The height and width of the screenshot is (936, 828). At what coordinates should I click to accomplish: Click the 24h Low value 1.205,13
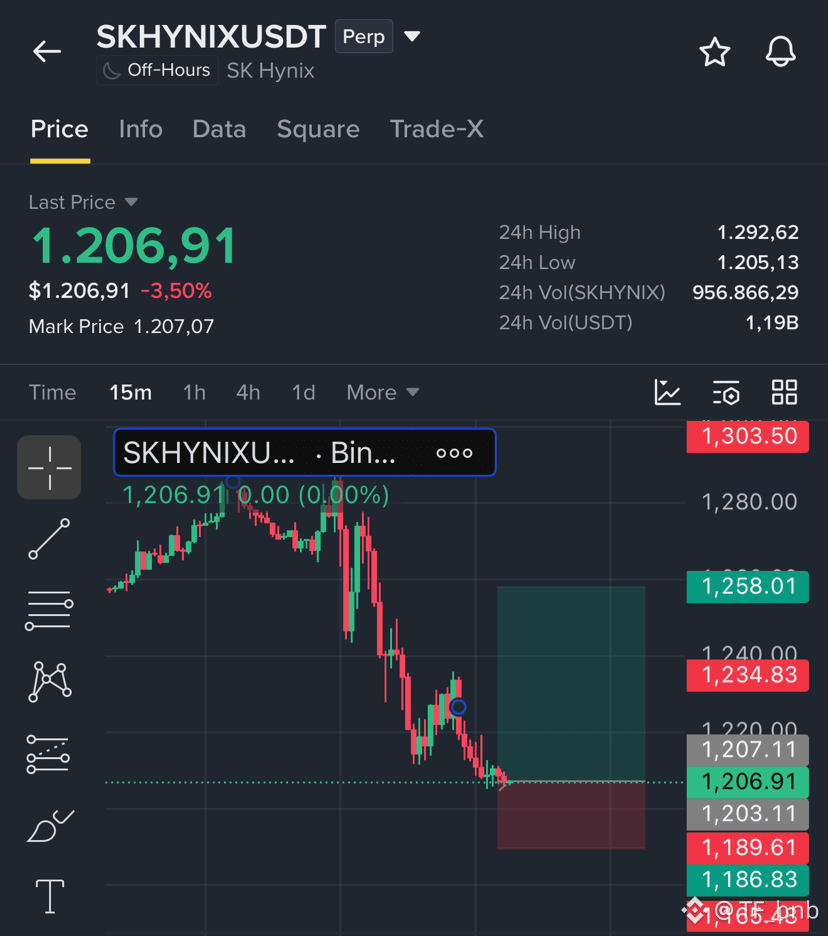click(758, 262)
